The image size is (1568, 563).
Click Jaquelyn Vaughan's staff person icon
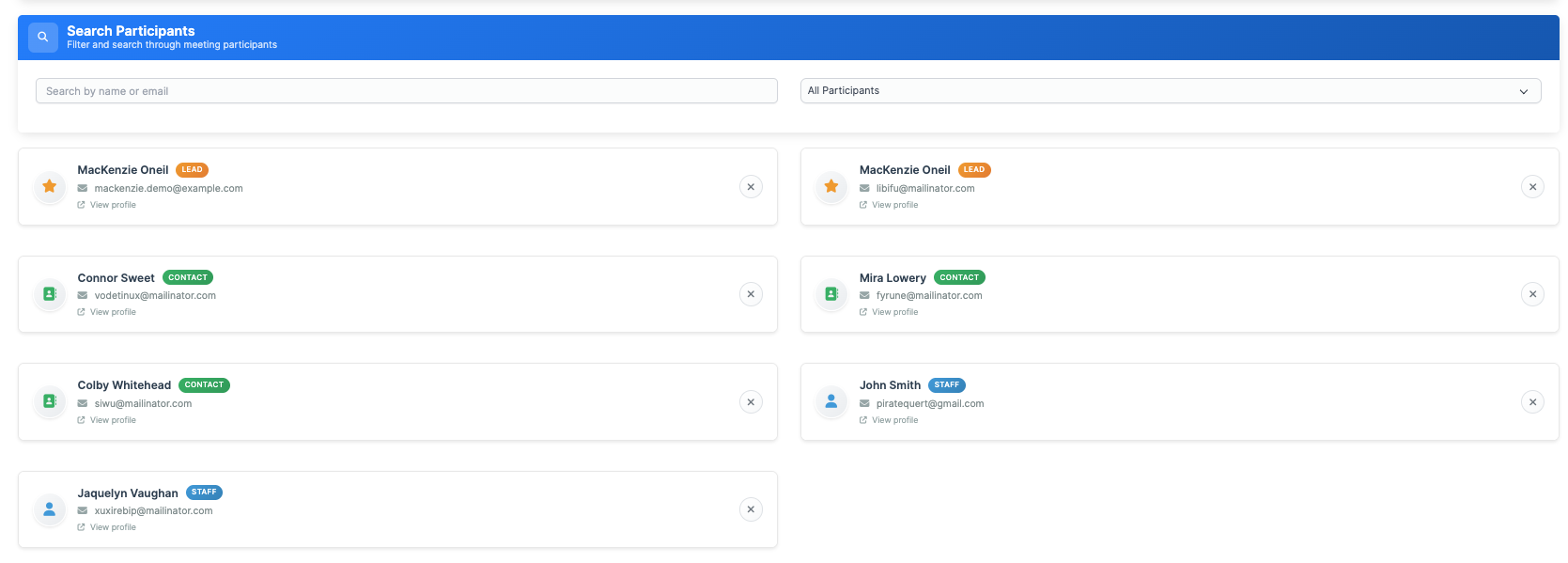click(x=50, y=509)
